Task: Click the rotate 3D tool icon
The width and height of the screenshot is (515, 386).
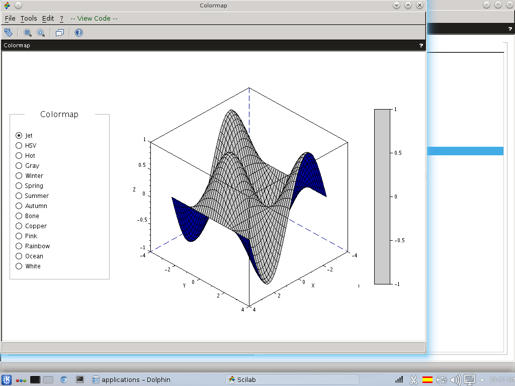Action: [8, 33]
